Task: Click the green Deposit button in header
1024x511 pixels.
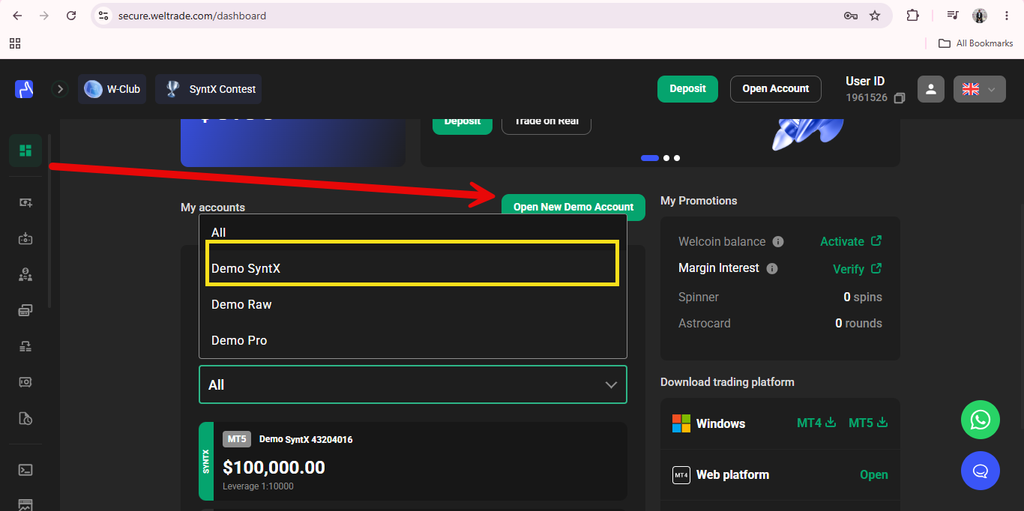Action: [688, 89]
